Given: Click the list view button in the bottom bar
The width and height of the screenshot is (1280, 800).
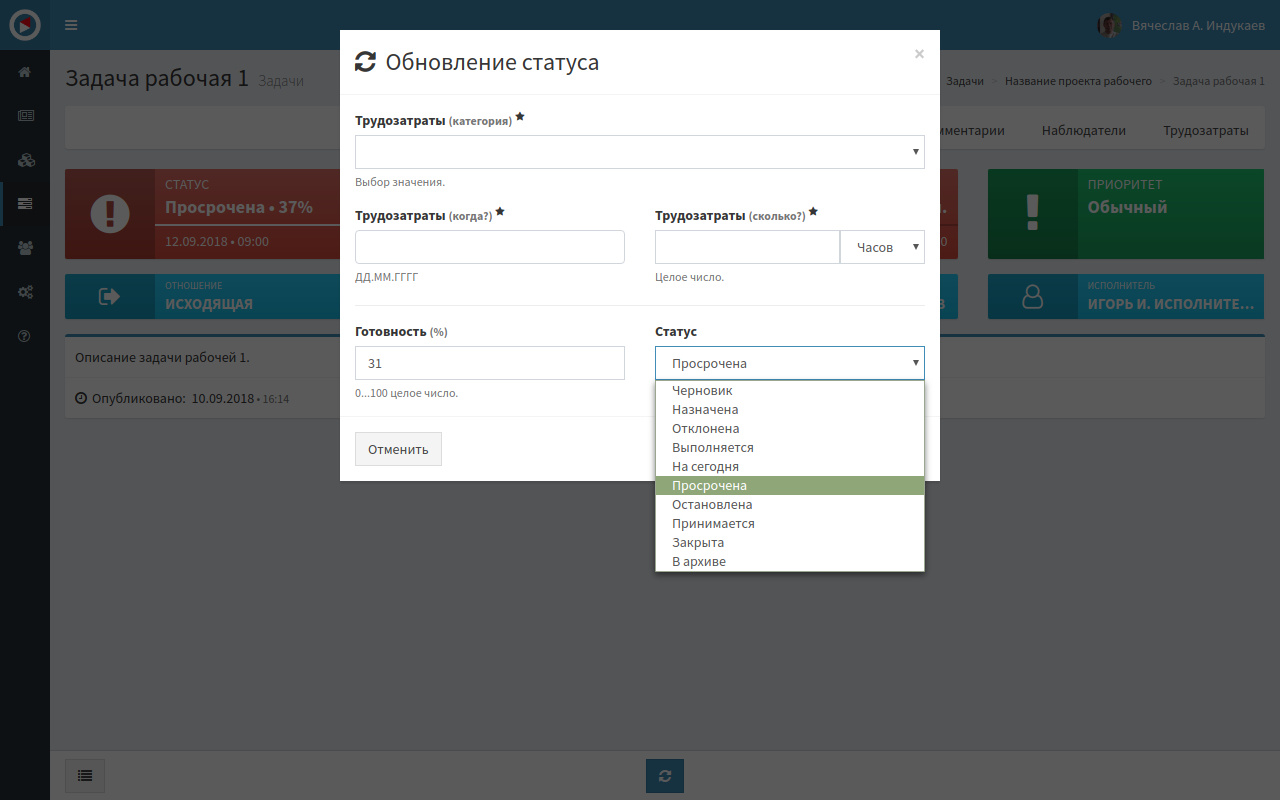Looking at the screenshot, I should point(85,775).
